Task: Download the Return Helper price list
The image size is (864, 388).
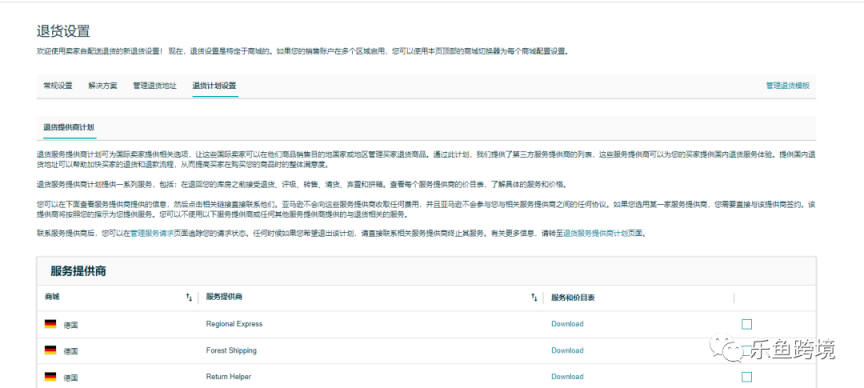Action: (567, 377)
